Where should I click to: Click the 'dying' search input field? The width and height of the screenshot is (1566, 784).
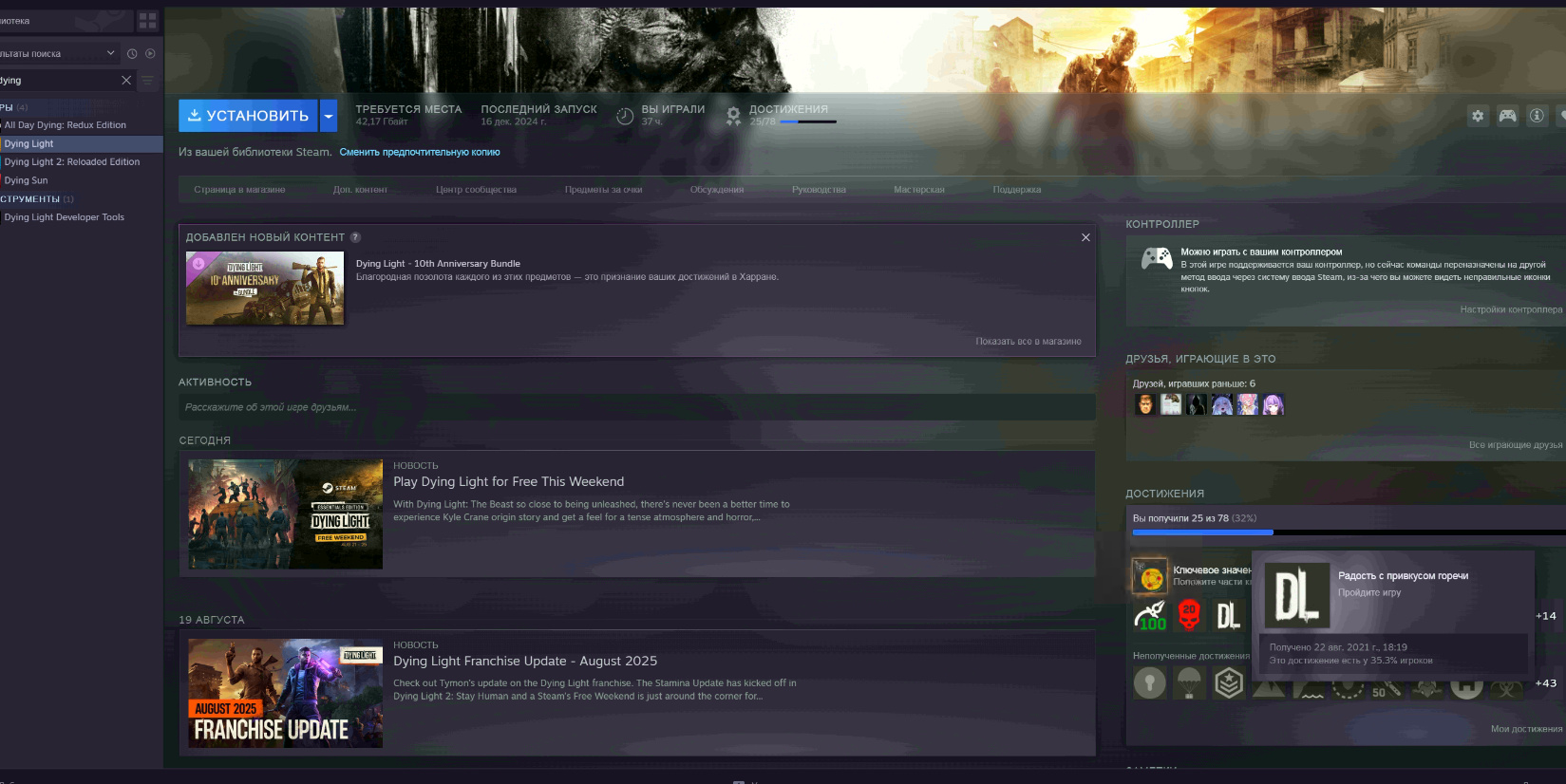pyautogui.click(x=57, y=81)
